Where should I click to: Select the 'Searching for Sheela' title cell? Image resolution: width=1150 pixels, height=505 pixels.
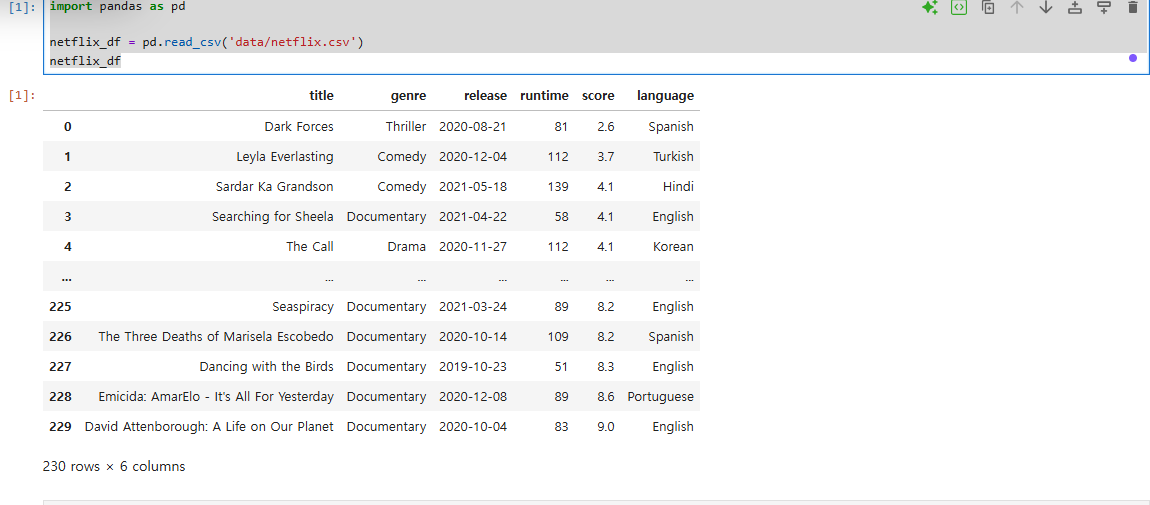pos(273,217)
